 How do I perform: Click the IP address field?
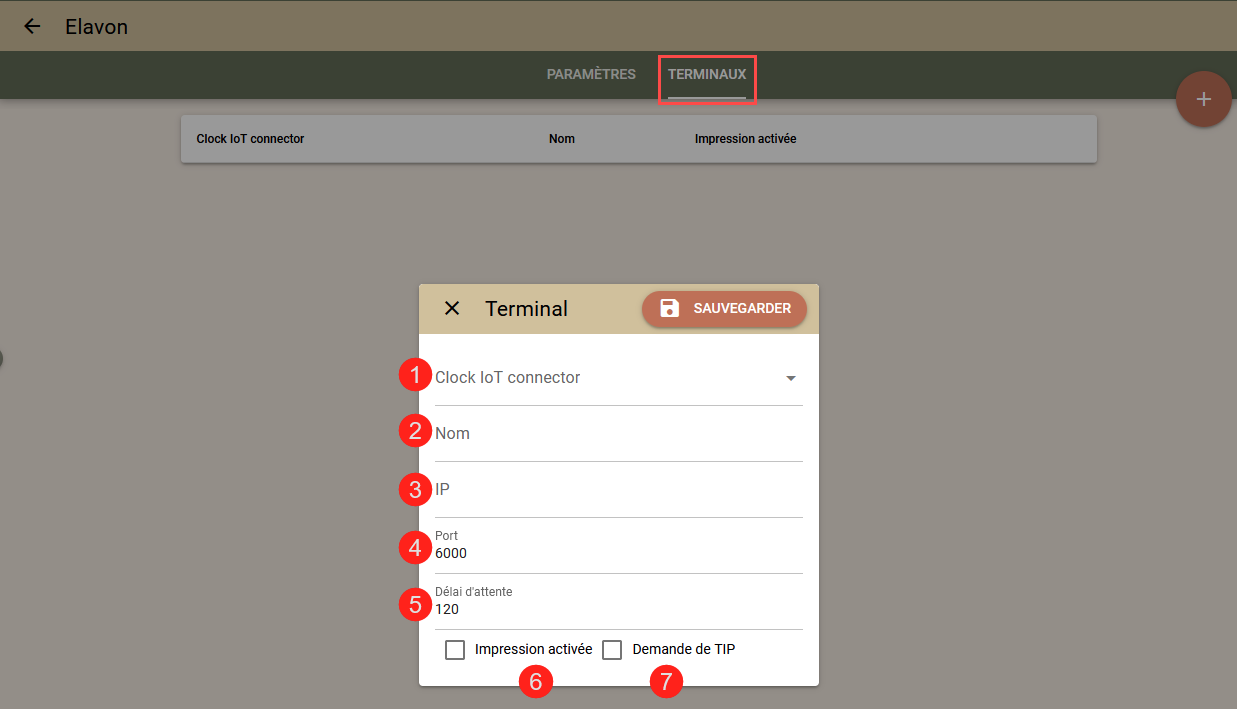(x=619, y=490)
